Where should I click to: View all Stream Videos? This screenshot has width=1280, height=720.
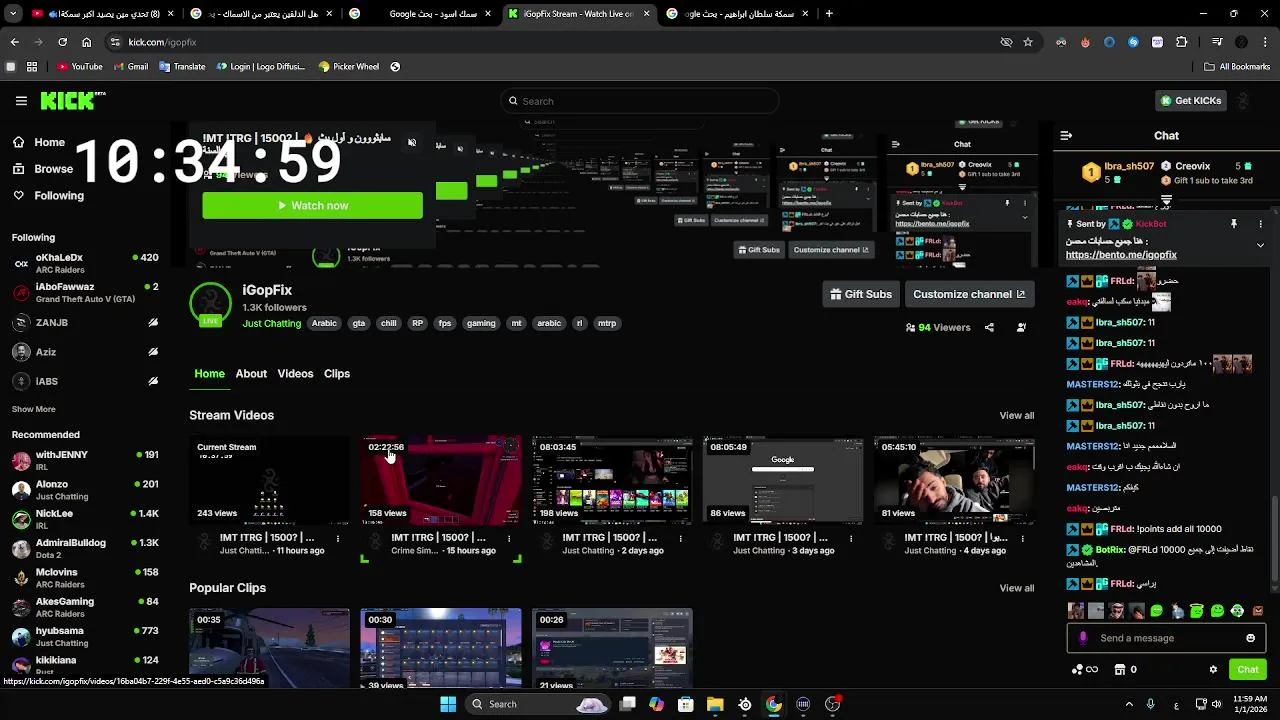[x=1016, y=415]
